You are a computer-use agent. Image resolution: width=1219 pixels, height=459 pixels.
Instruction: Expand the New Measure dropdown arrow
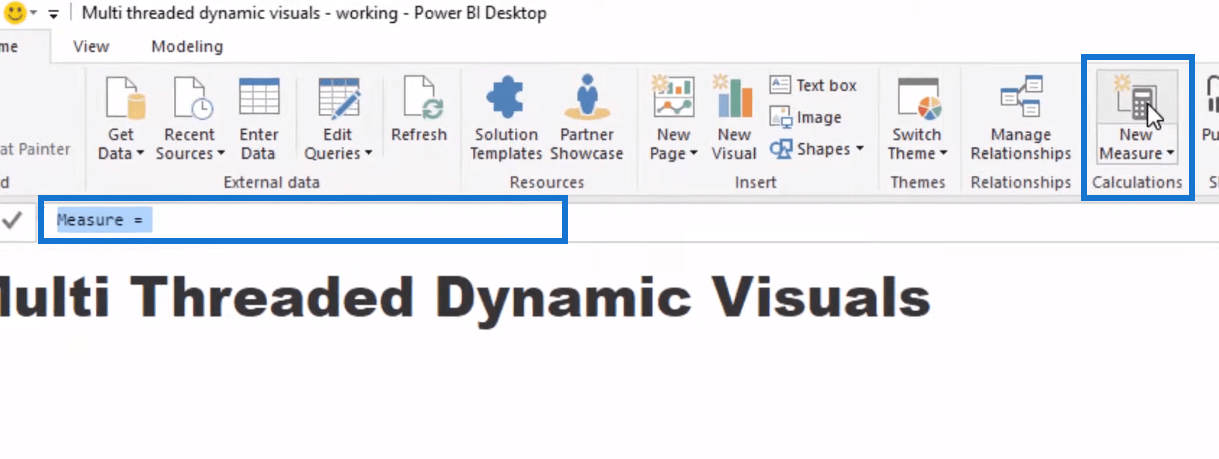1169,154
